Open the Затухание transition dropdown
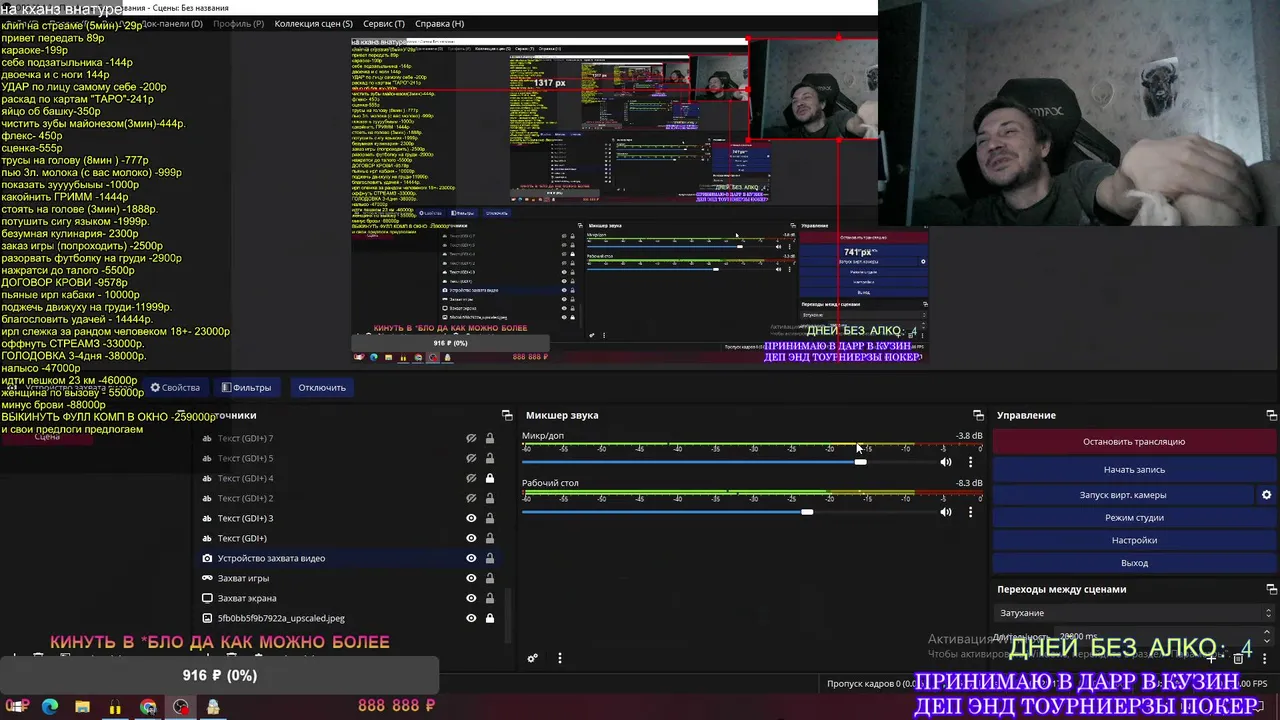The width and height of the screenshot is (1280, 720). (x=1135, y=613)
